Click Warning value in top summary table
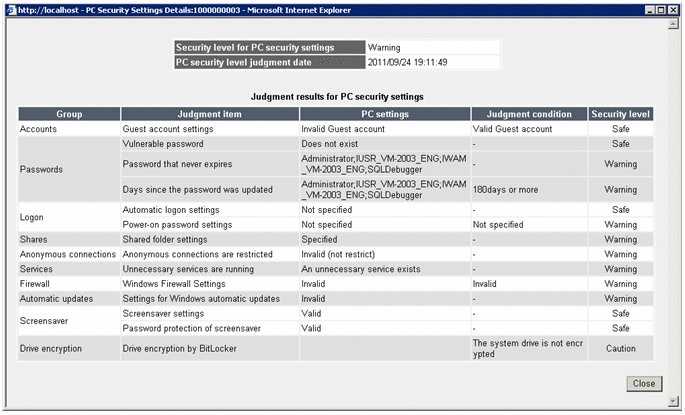This screenshot has height=415, width=685. 432,47
